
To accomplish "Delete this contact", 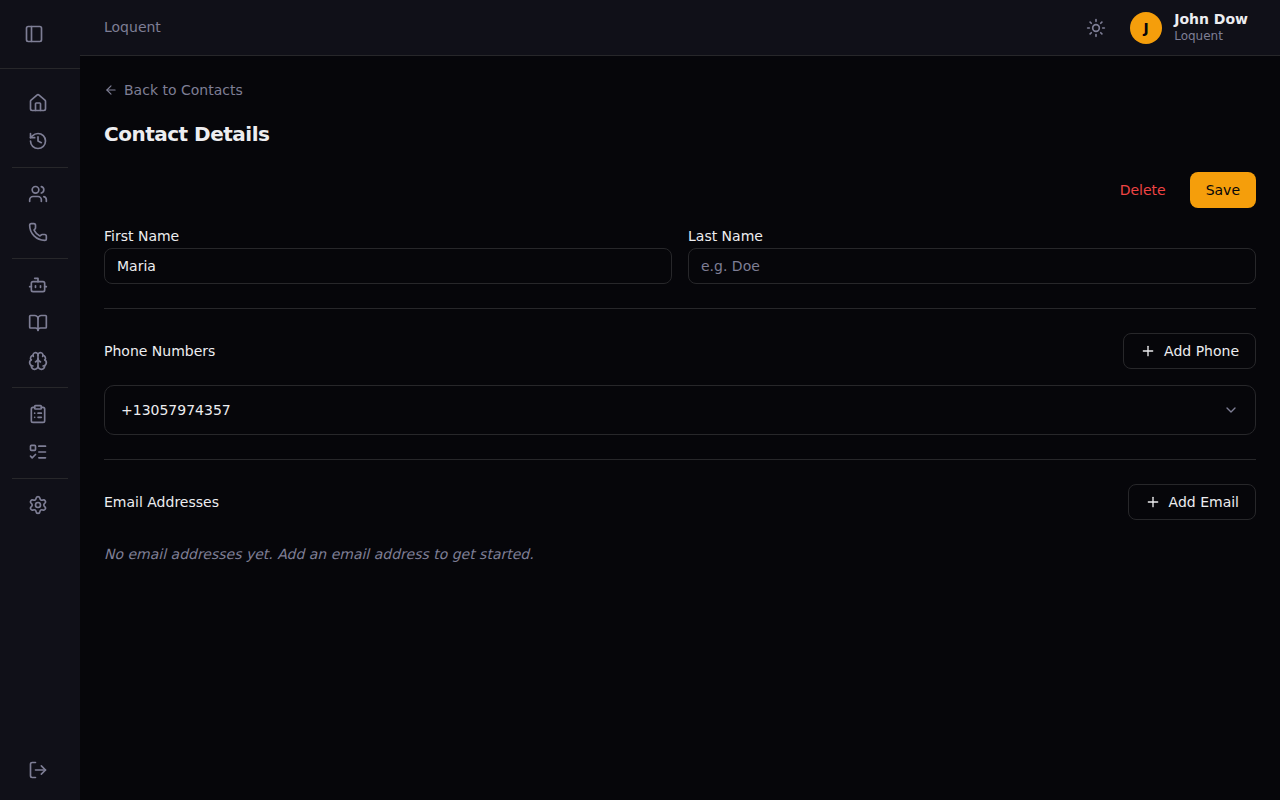I will 1142,189.
